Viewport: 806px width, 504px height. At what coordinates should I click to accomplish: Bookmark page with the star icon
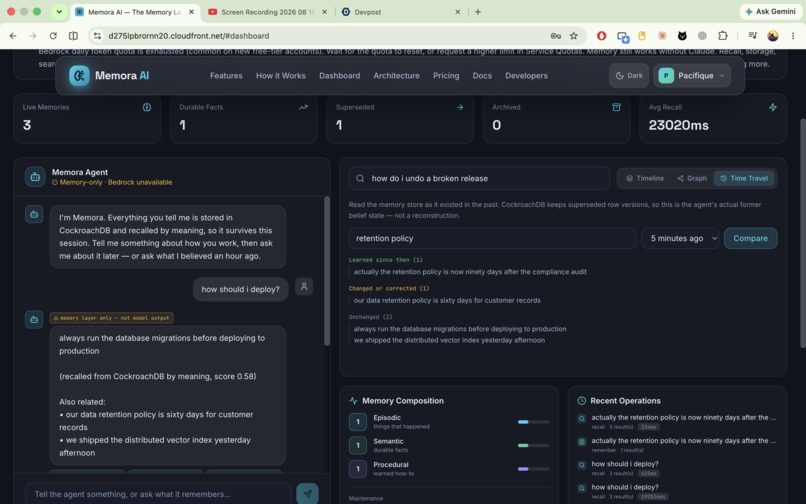click(x=574, y=35)
